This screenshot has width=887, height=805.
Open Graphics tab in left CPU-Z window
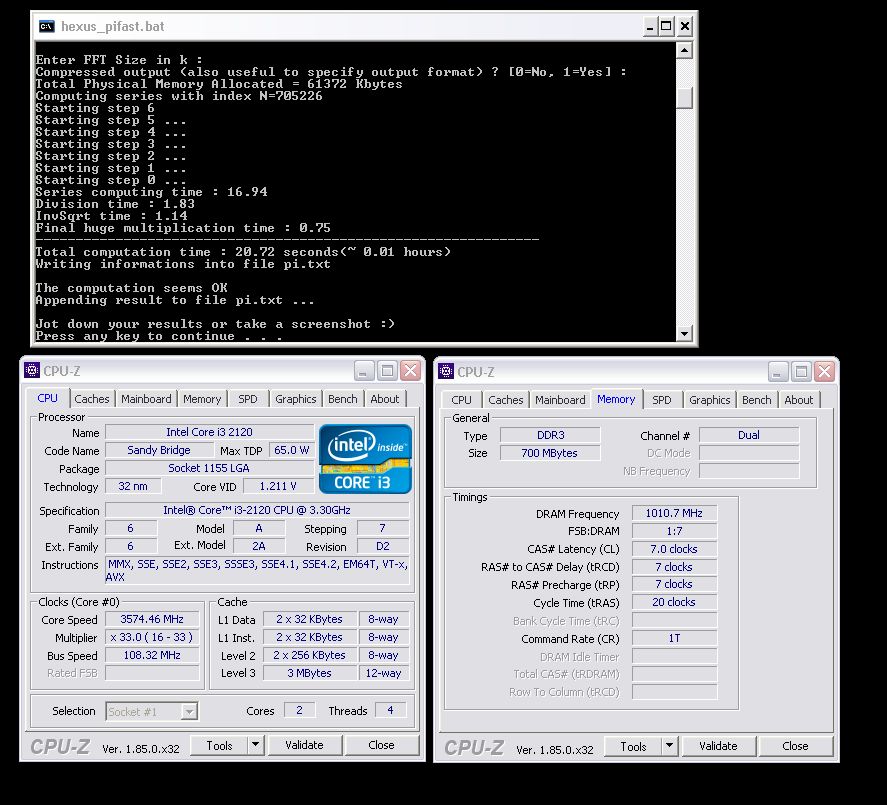click(295, 399)
